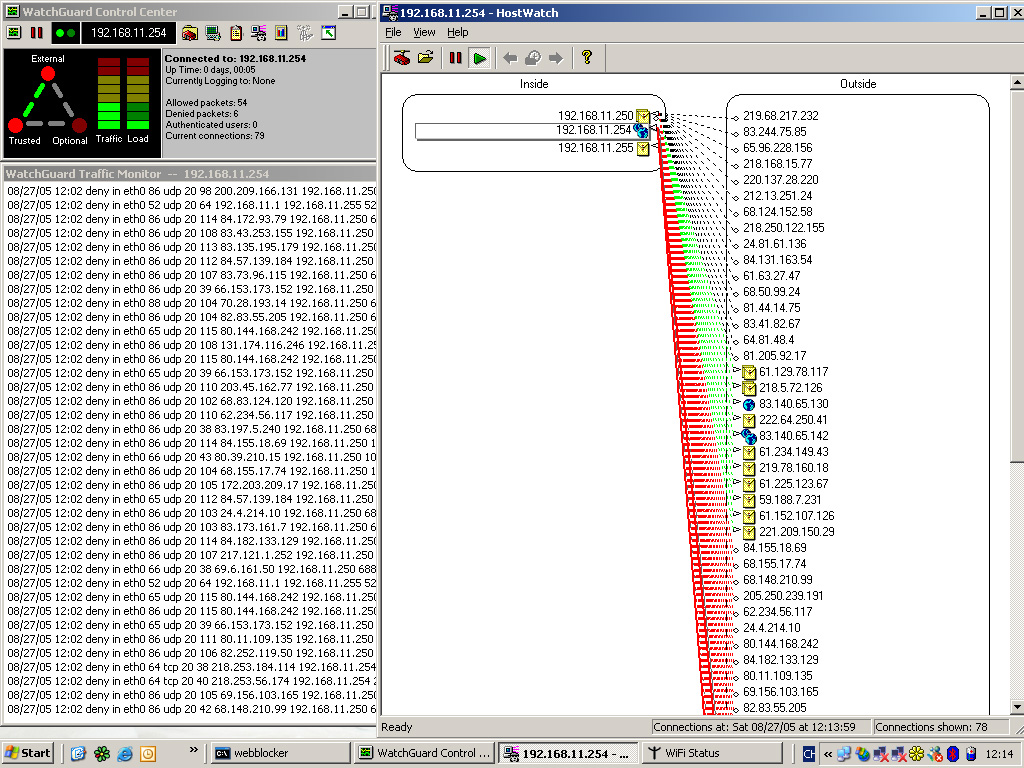Open Firebox Monitors keyboard-monitor icon
The width and height of the screenshot is (1024, 768).
coord(213,33)
